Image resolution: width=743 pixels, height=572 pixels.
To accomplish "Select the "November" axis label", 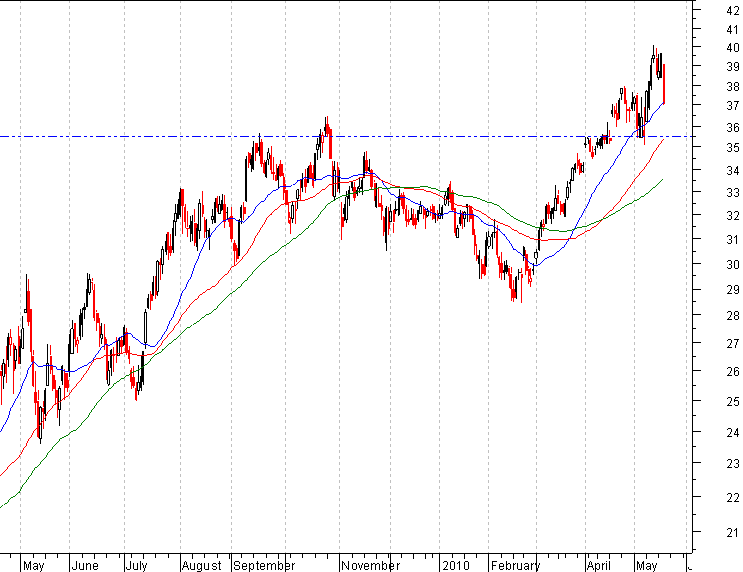I will pyautogui.click(x=371, y=565).
